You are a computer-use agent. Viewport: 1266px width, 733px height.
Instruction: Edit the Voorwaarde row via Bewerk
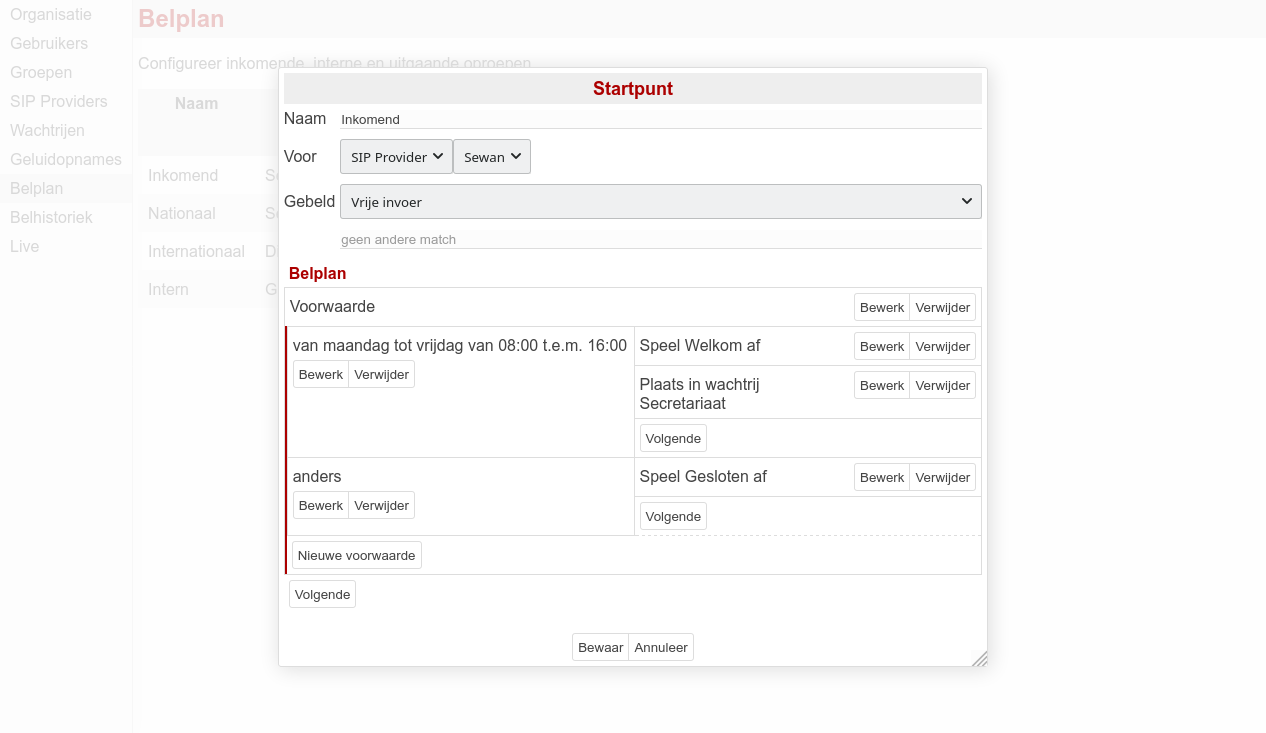(881, 307)
